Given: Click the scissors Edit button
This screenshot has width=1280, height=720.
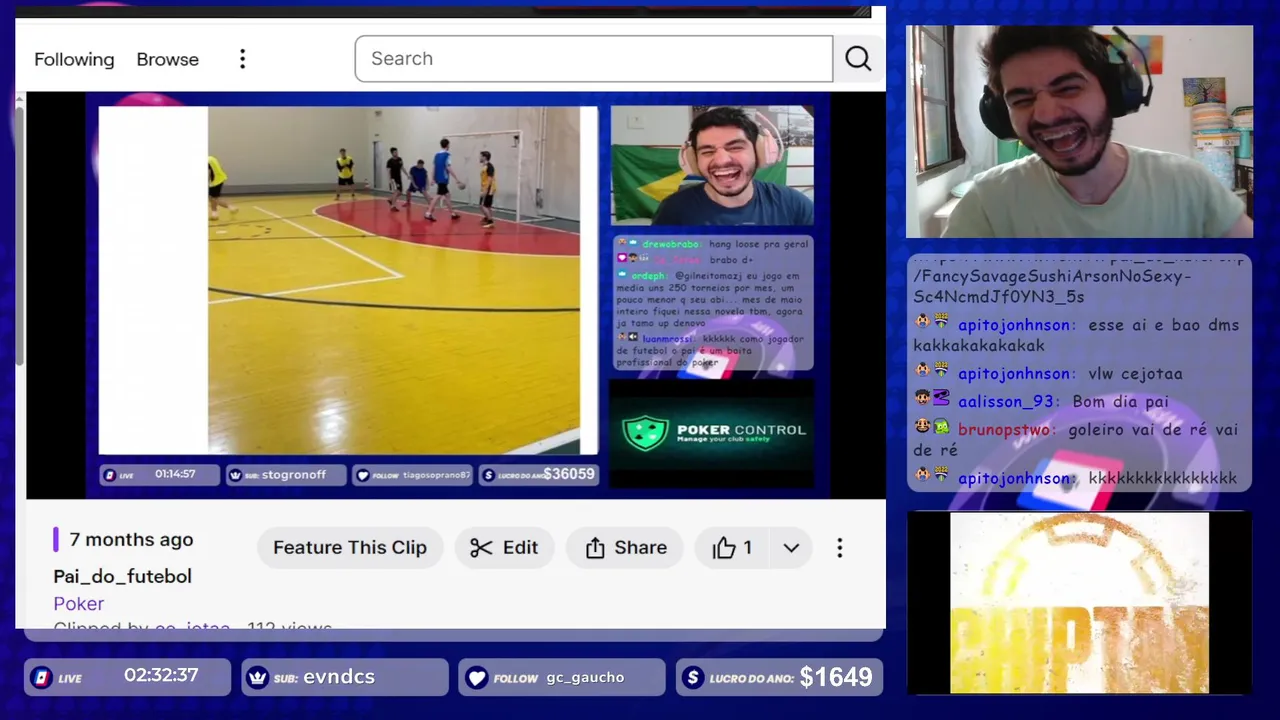Looking at the screenshot, I should pyautogui.click(x=504, y=547).
